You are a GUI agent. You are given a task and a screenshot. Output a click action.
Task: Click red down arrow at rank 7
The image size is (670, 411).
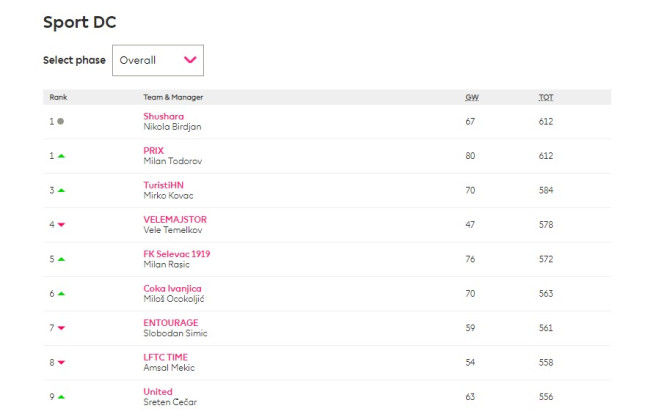point(61,328)
